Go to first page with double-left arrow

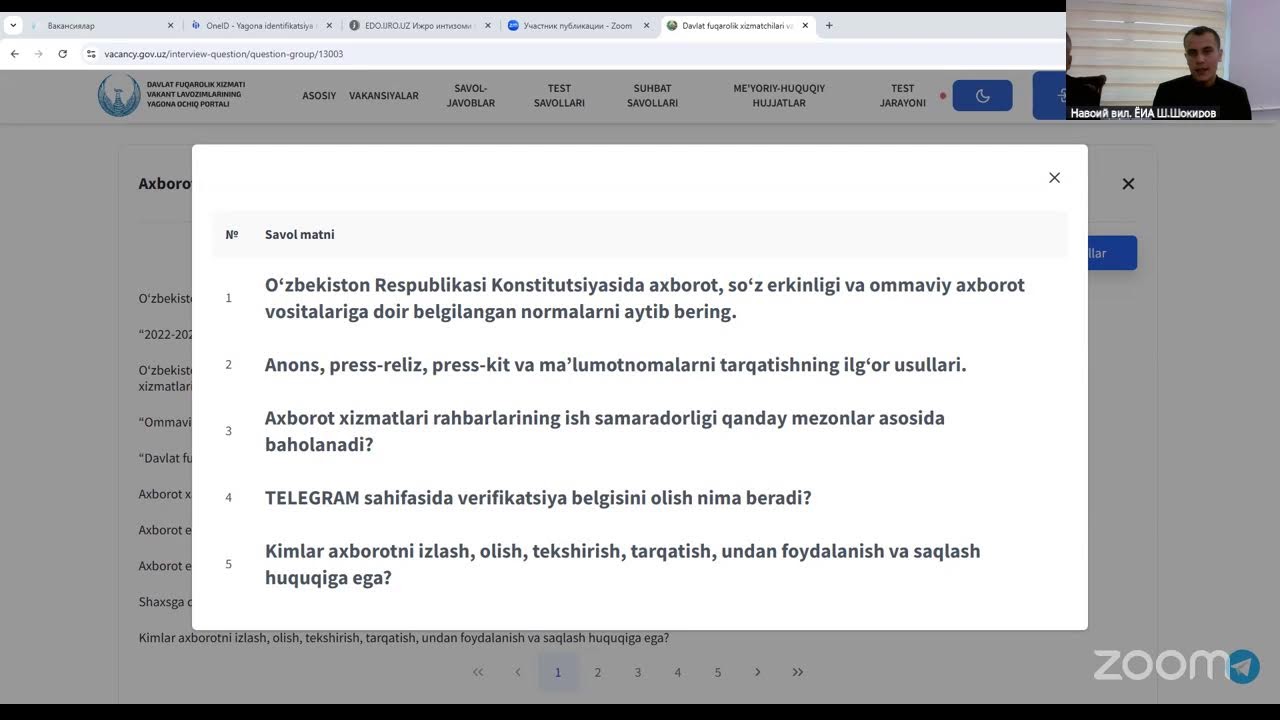[x=478, y=672]
